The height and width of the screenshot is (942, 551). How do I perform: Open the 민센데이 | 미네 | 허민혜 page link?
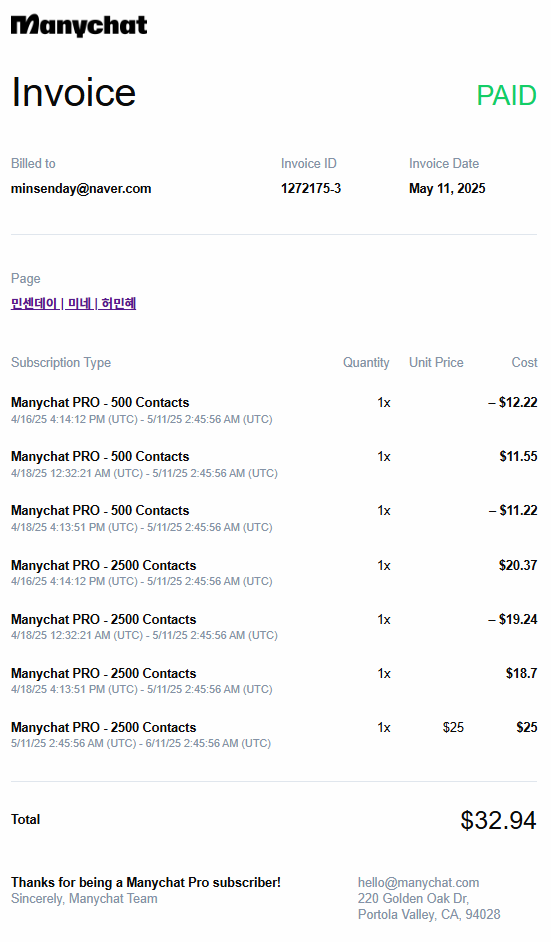pyautogui.click(x=73, y=303)
